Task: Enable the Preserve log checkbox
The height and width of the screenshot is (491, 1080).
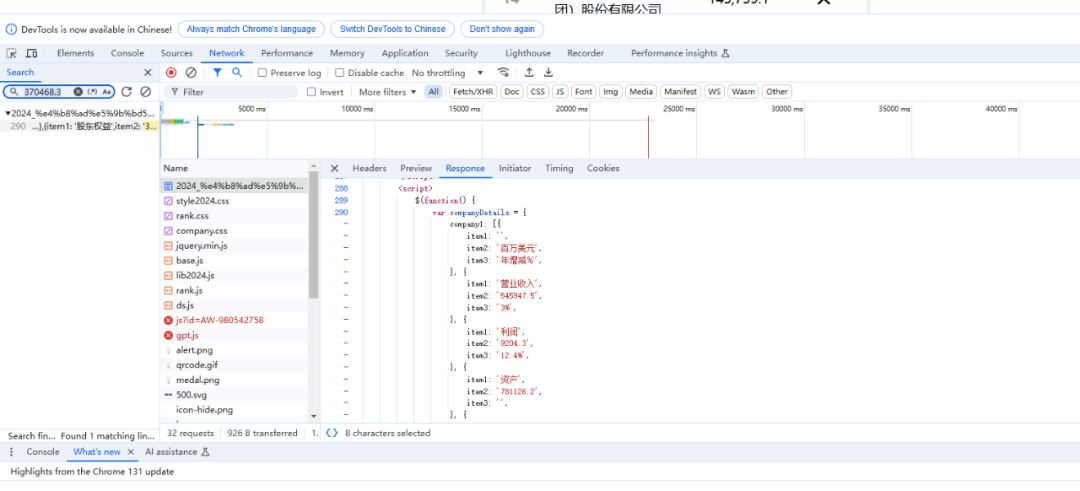Action: pyautogui.click(x=262, y=72)
